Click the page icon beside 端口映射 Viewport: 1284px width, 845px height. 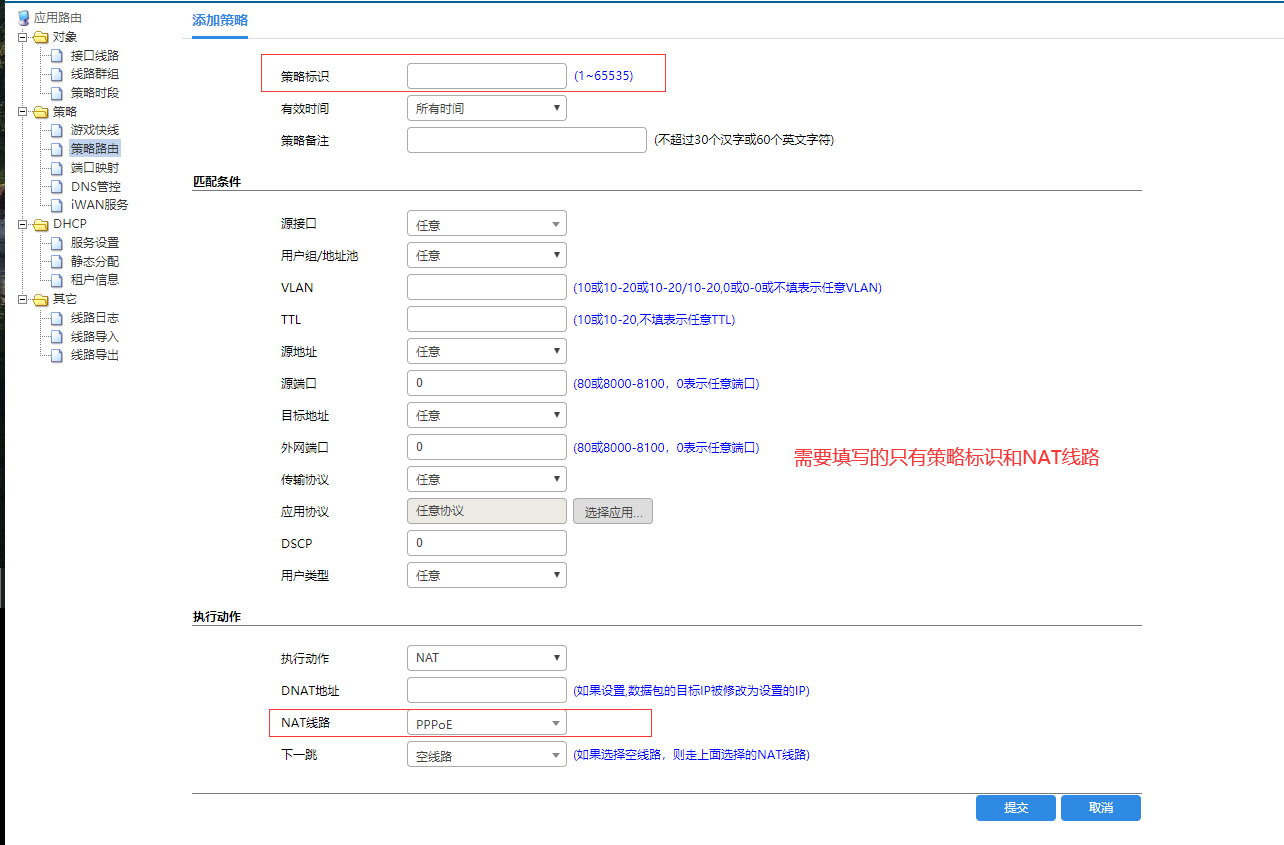point(59,168)
